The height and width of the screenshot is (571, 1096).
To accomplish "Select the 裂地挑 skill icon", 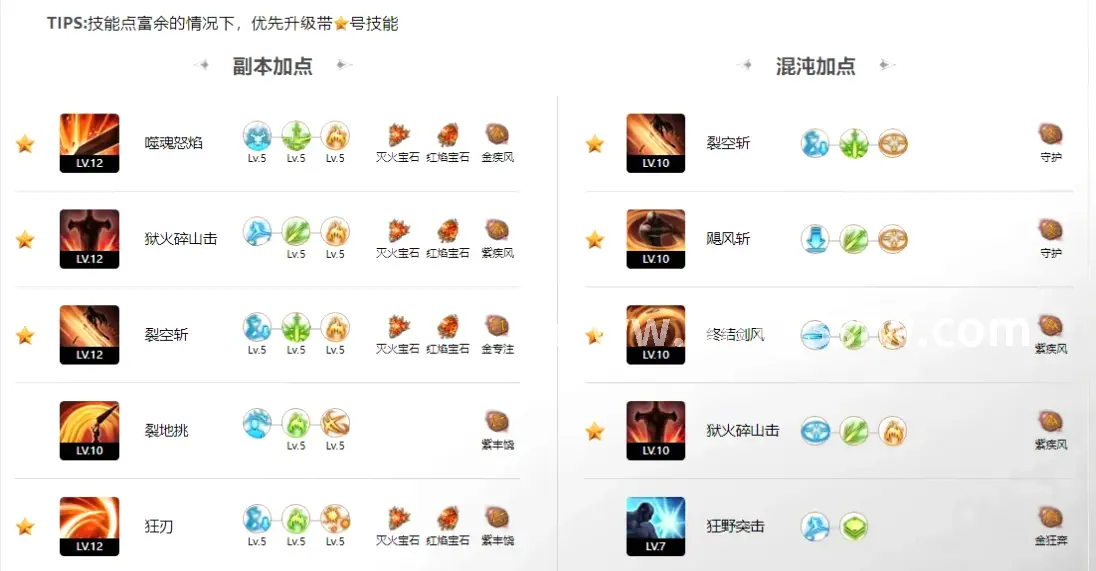I will coord(89,431).
